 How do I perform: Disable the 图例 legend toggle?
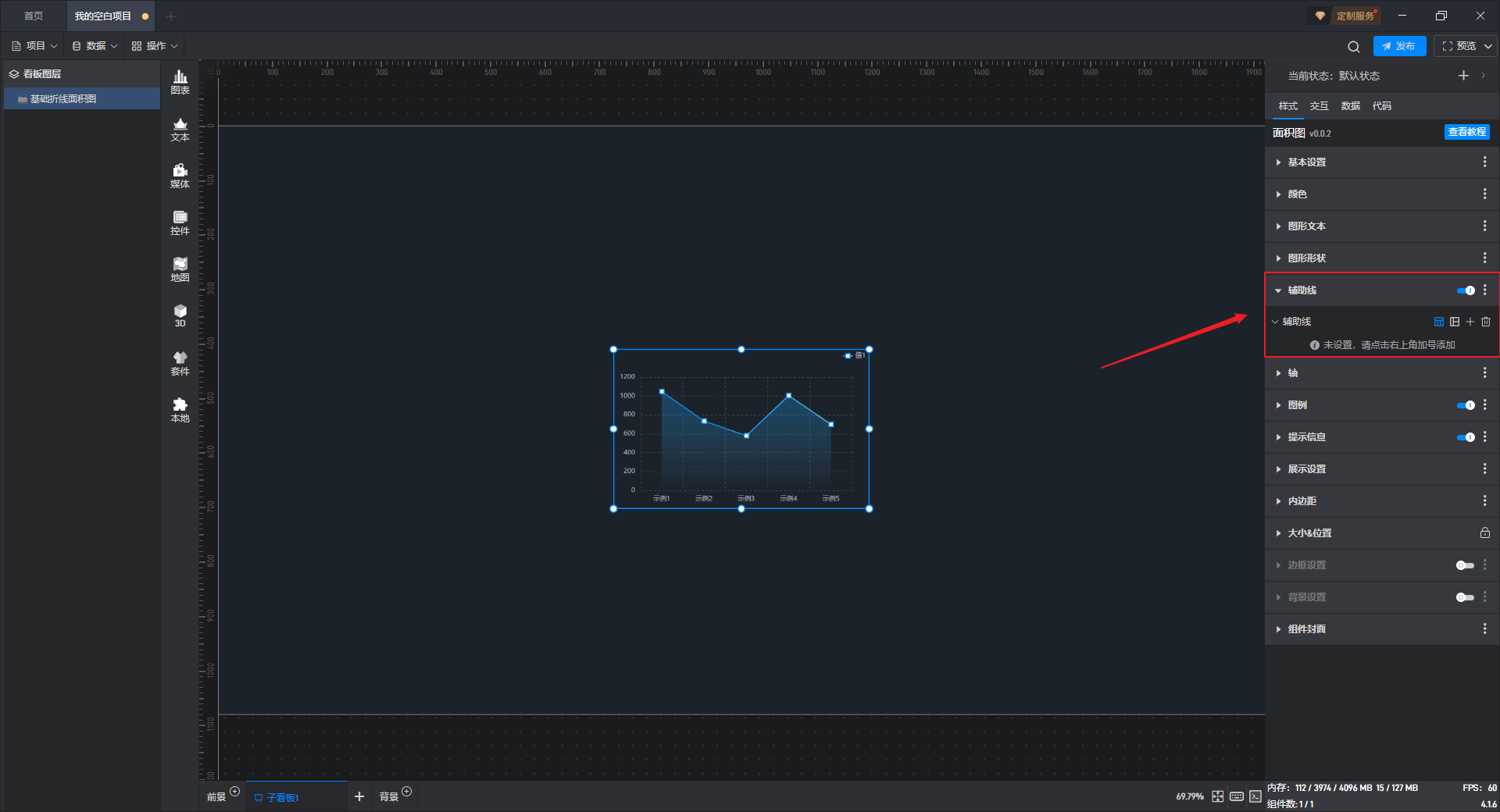1466,405
